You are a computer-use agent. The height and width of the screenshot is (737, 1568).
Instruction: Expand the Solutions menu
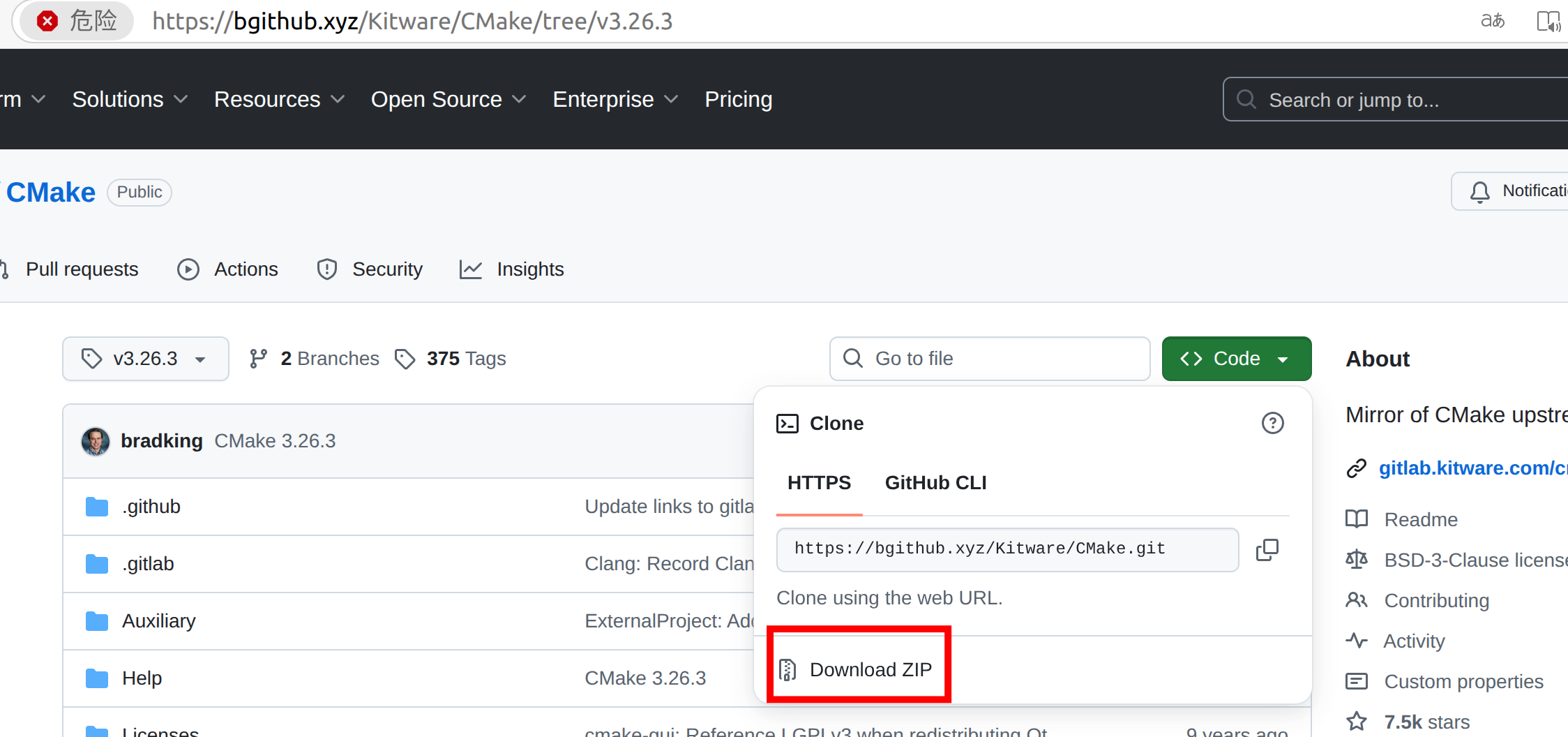click(130, 100)
